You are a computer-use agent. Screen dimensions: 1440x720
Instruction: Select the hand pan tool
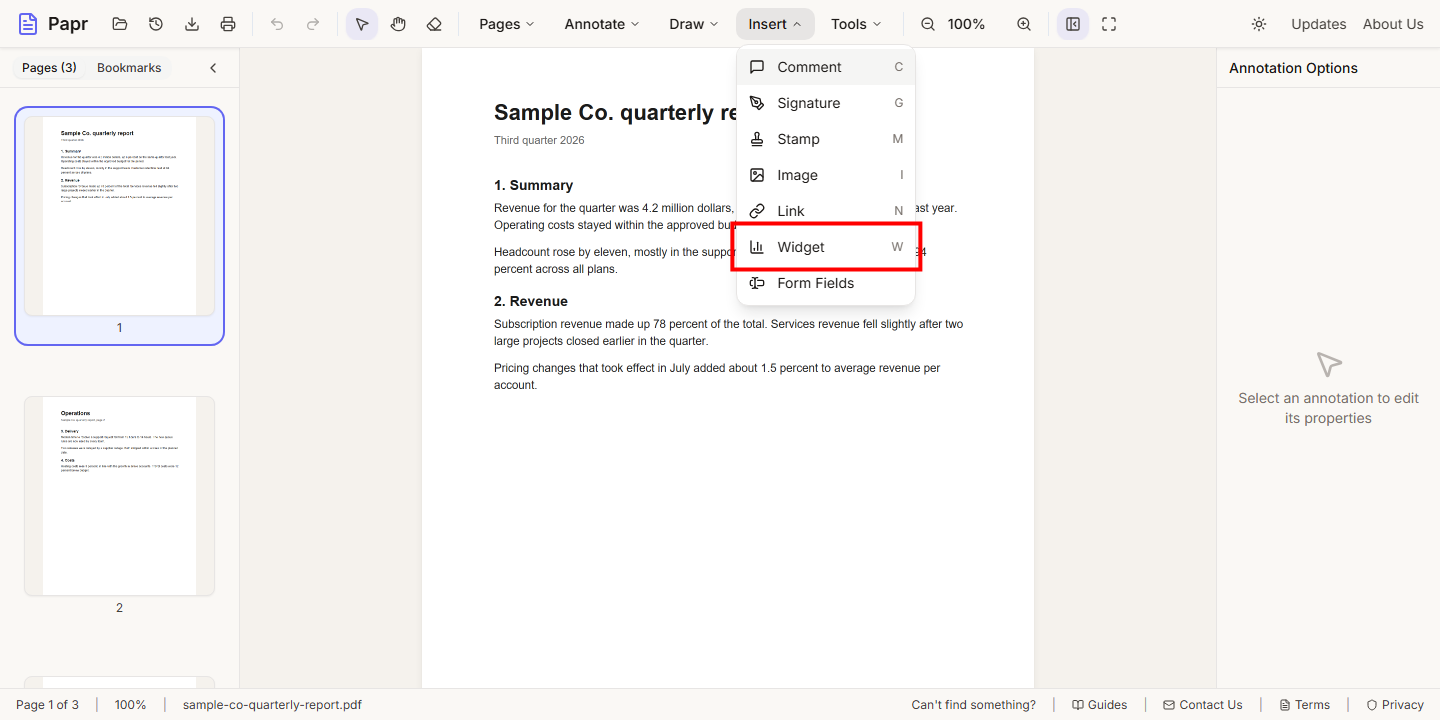pyautogui.click(x=398, y=24)
